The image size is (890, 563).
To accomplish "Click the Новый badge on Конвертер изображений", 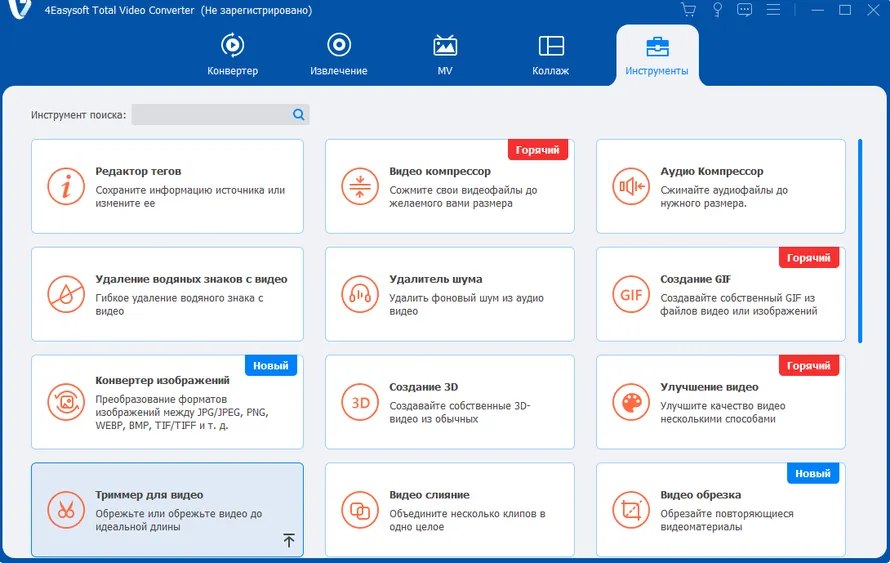I will [271, 365].
